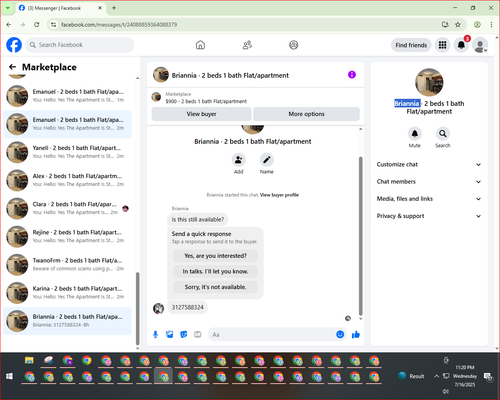Open Rejine conversation
Image resolution: width=500 pixels, height=400 pixels.
(x=68, y=237)
